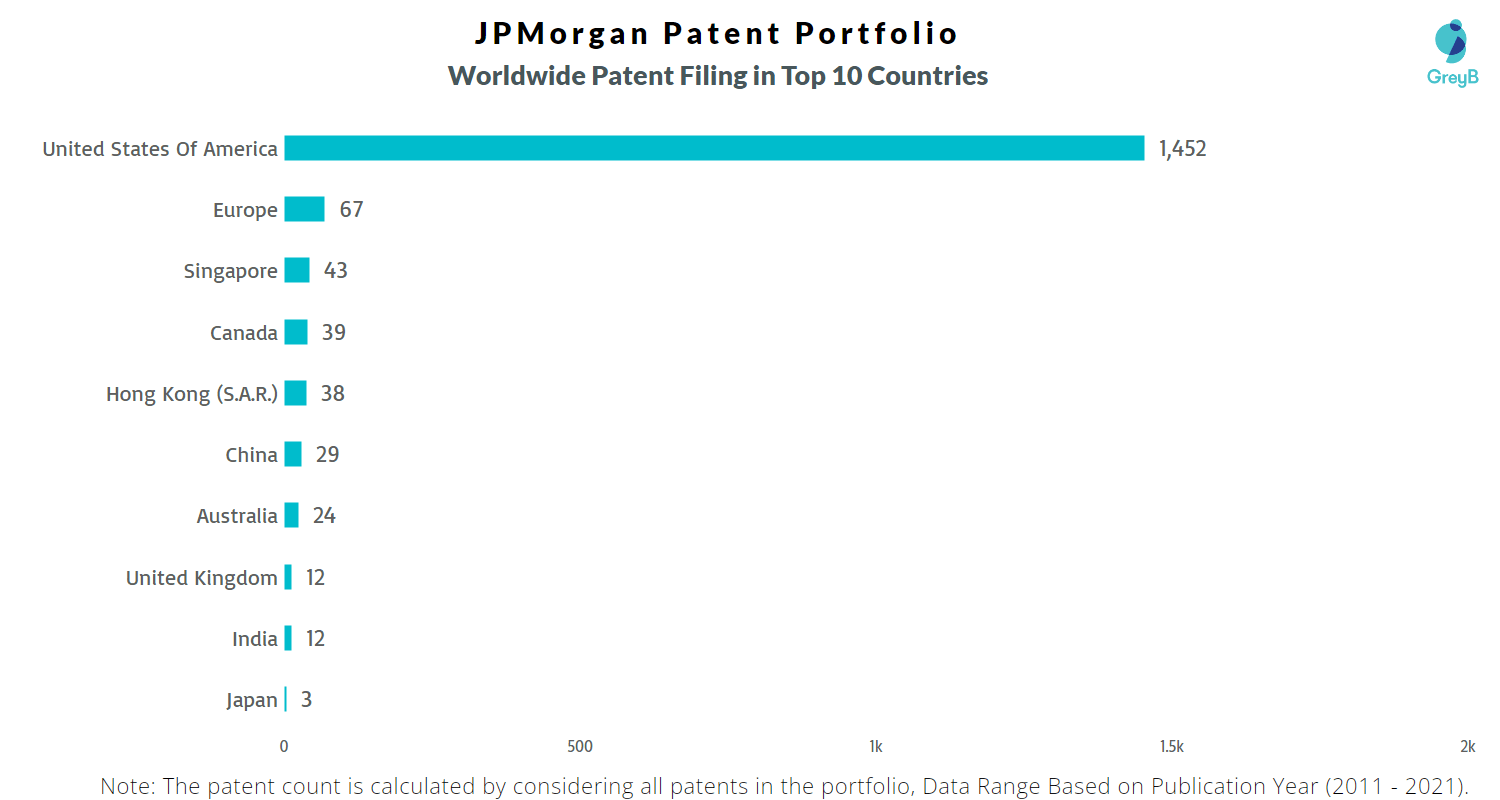Click the JPMorgan Patent Portfolio title

(717, 33)
